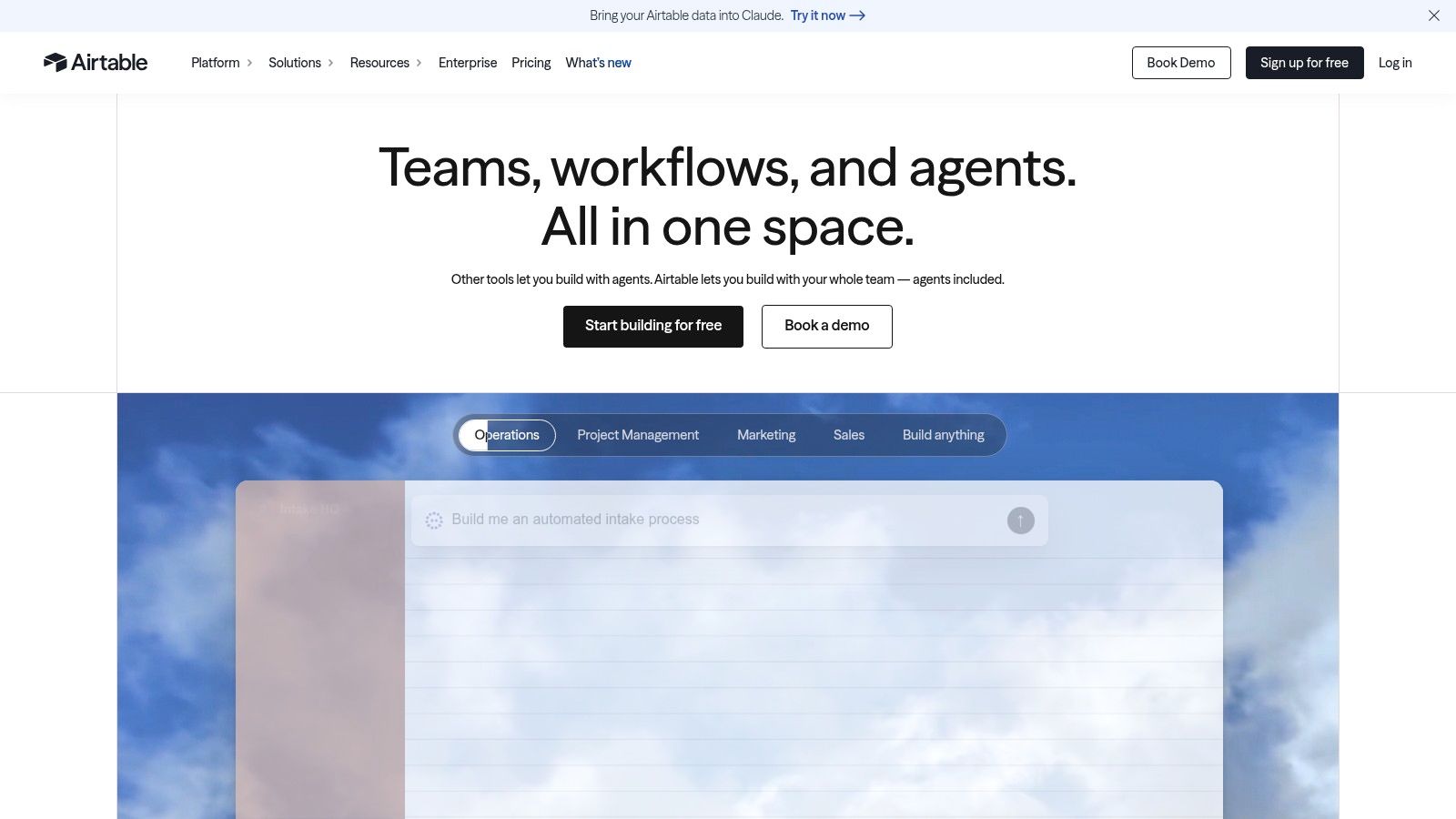Go to Pricing

pos(531,63)
